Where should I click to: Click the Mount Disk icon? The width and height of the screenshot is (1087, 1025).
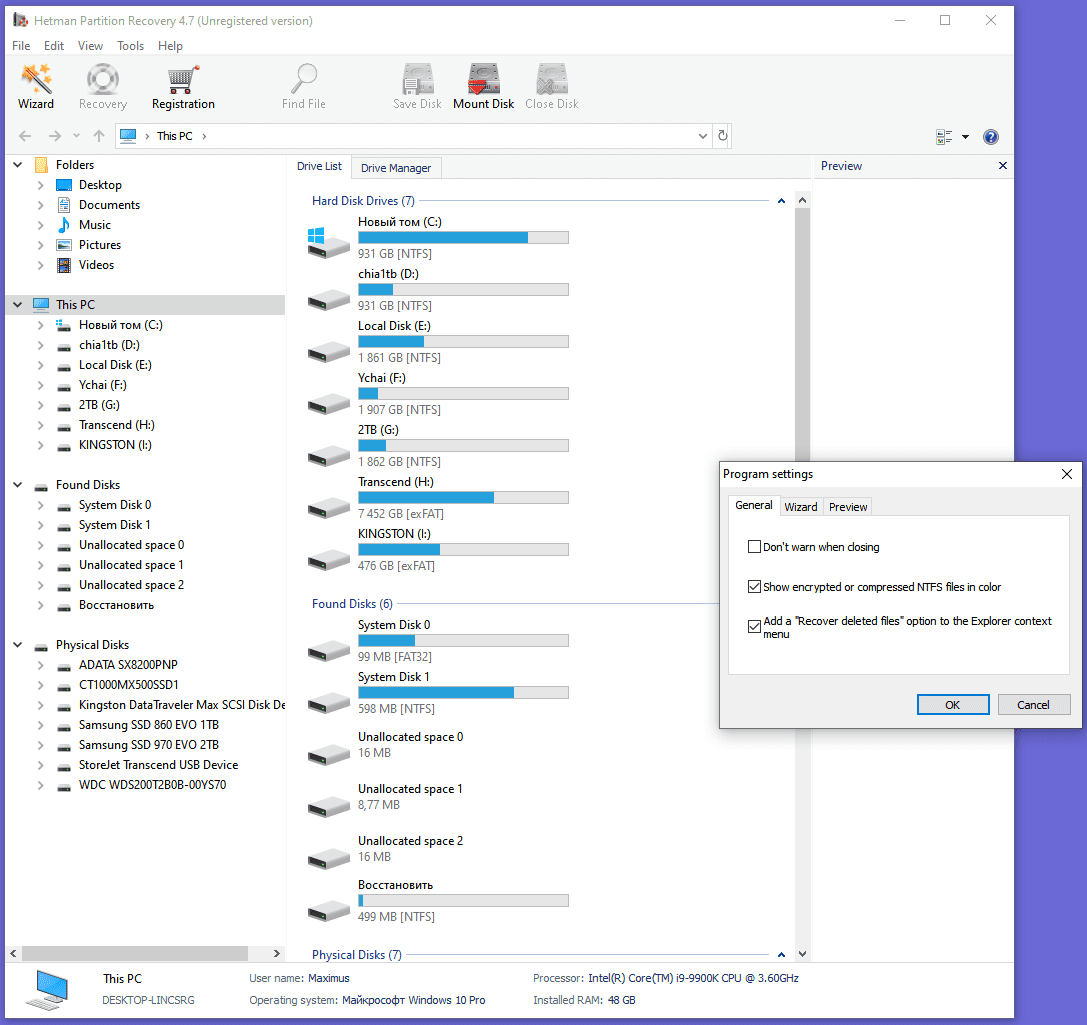[483, 86]
